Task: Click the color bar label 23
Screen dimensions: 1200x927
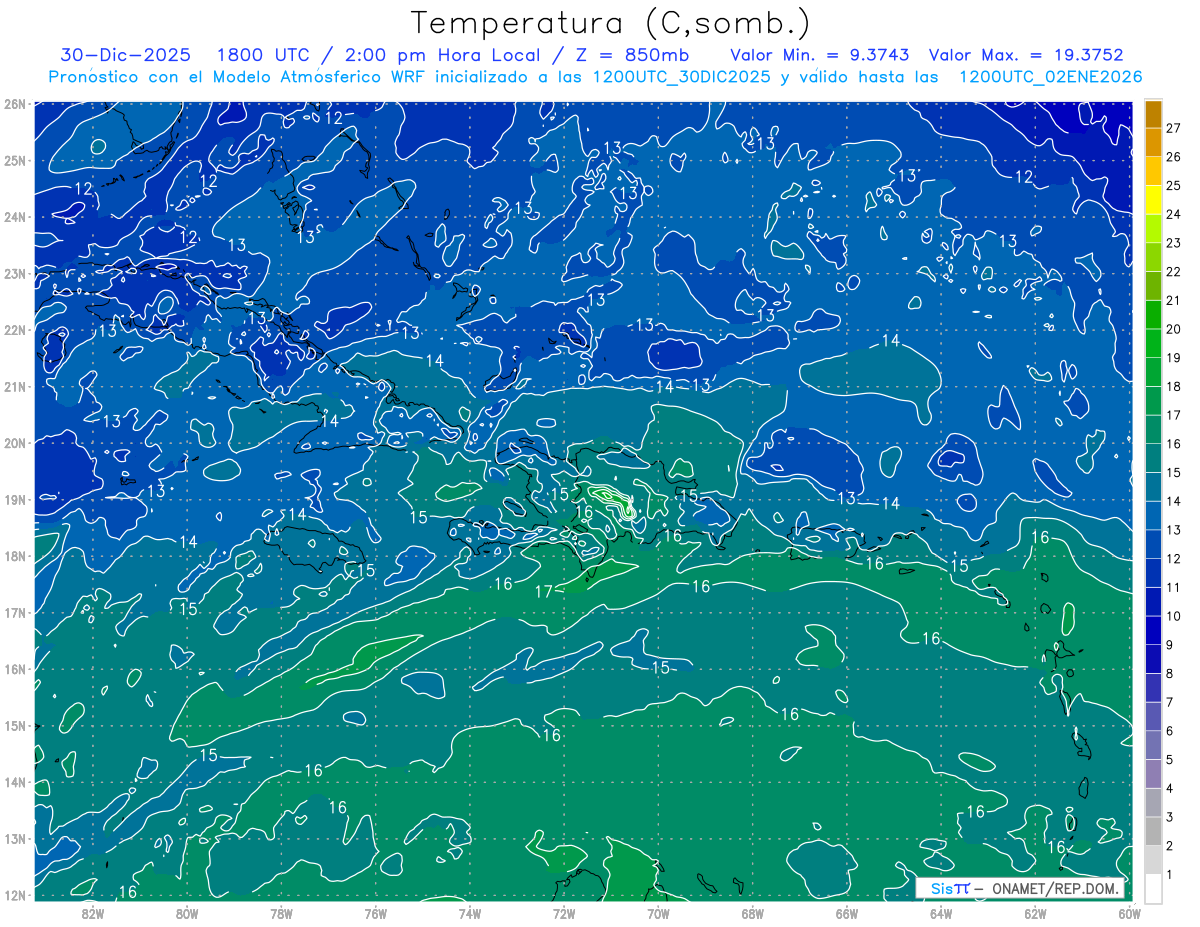Action: tap(1173, 243)
